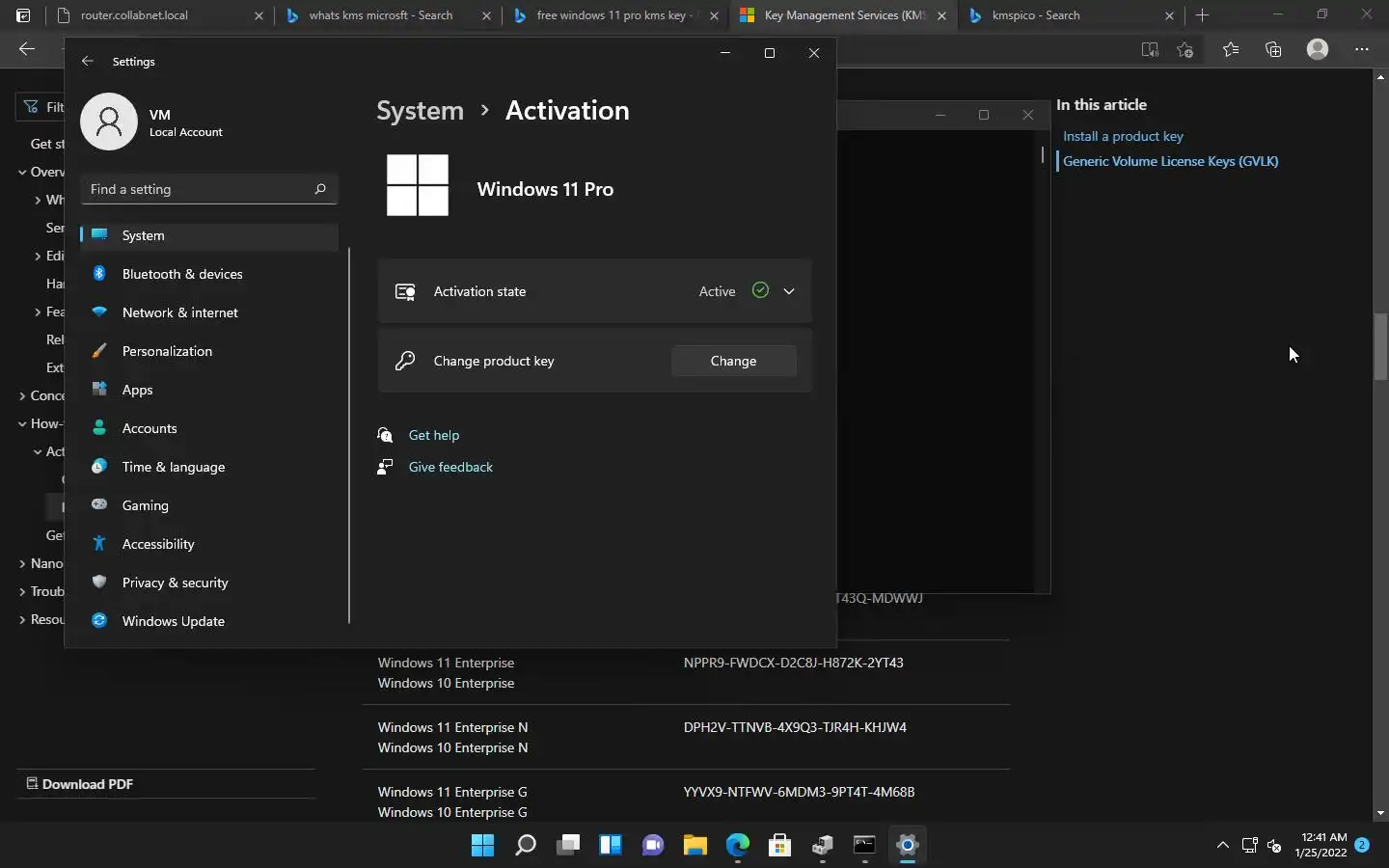Viewport: 1389px width, 868px height.
Task: Open Accessibility settings category
Action: point(210,544)
